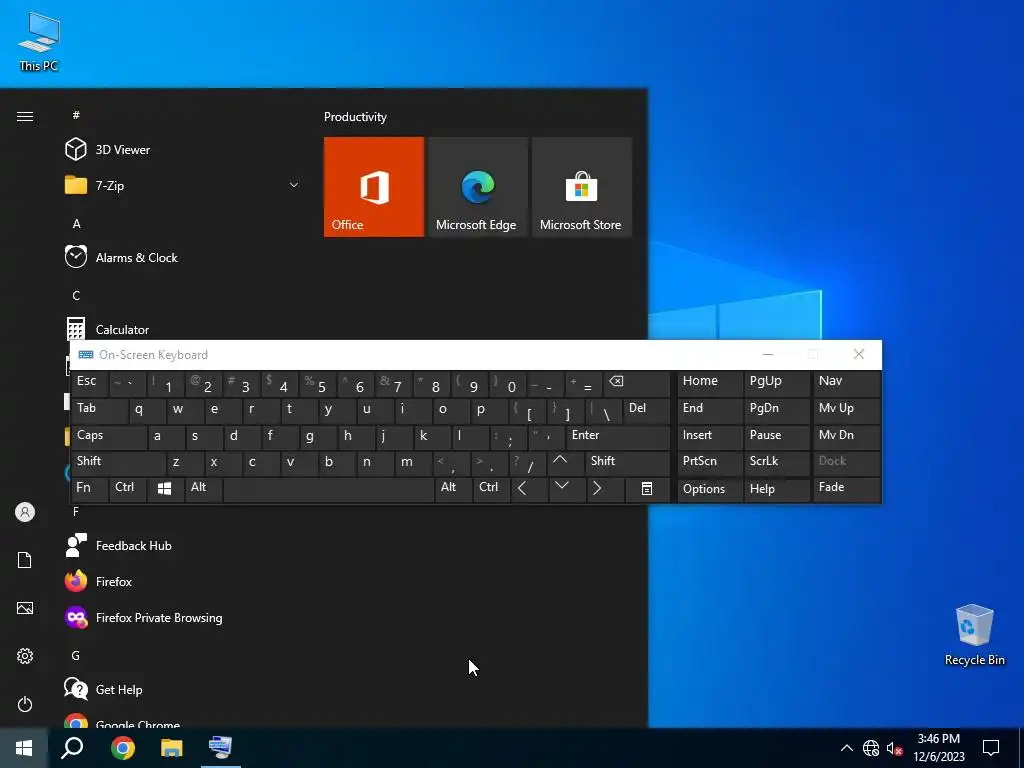Click the left arrow key
1024x768 pixels.
(529, 489)
